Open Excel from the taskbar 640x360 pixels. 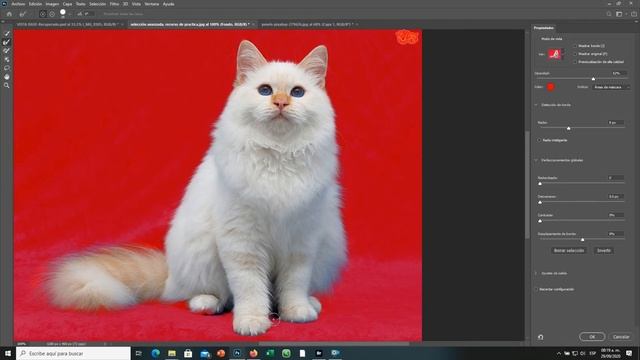[270, 353]
